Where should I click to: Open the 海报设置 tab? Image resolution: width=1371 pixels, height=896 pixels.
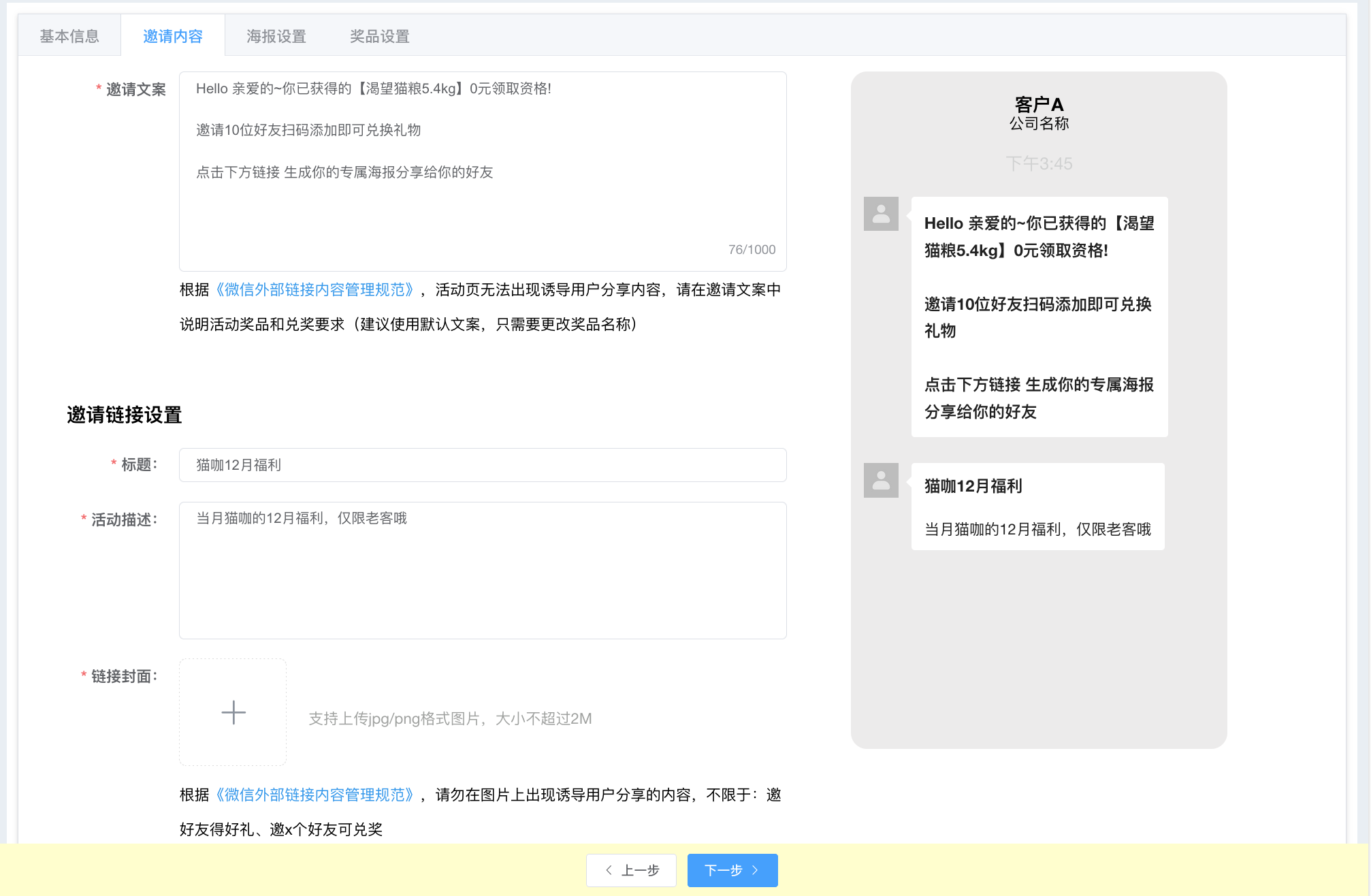276,36
